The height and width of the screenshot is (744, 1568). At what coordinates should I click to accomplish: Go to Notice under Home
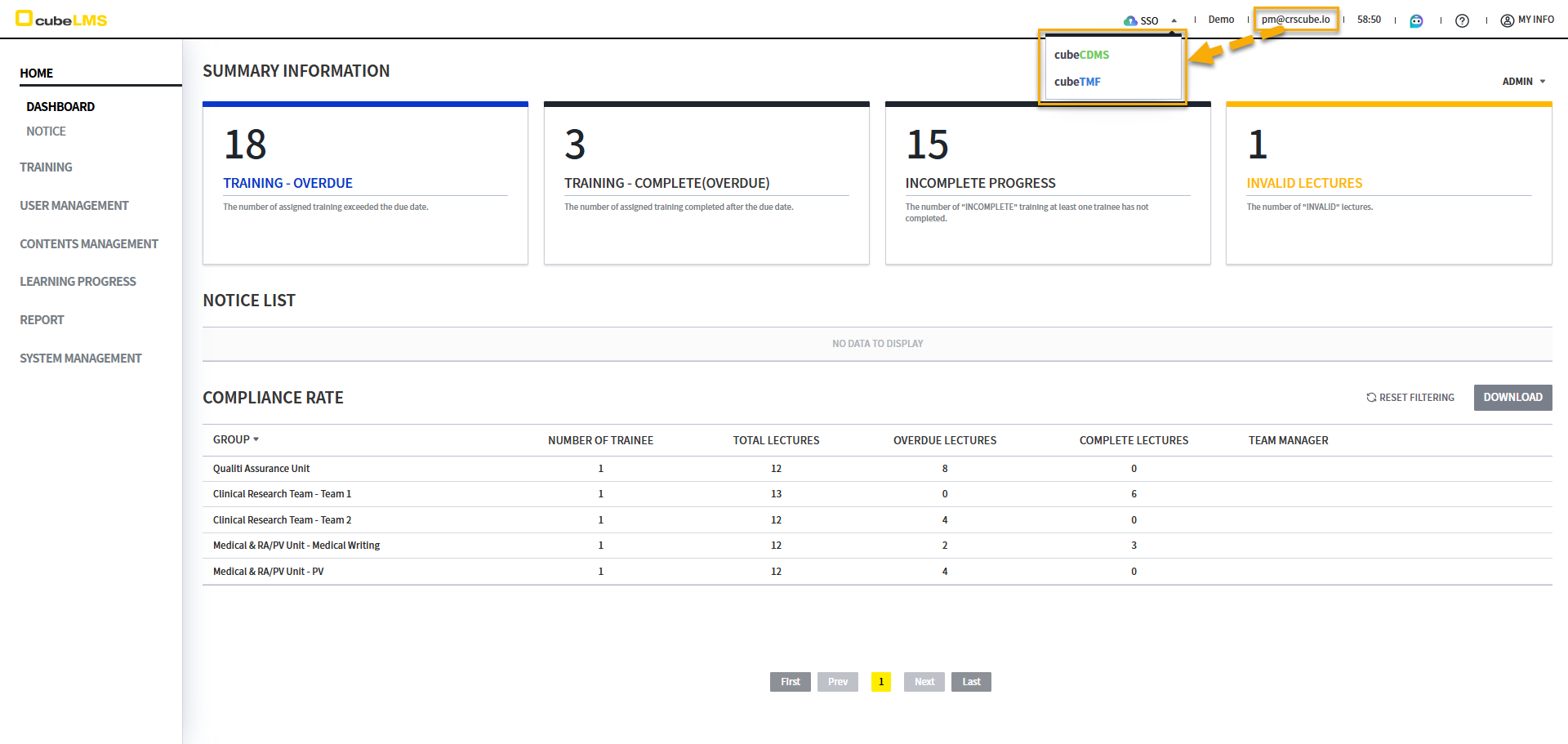click(x=46, y=131)
